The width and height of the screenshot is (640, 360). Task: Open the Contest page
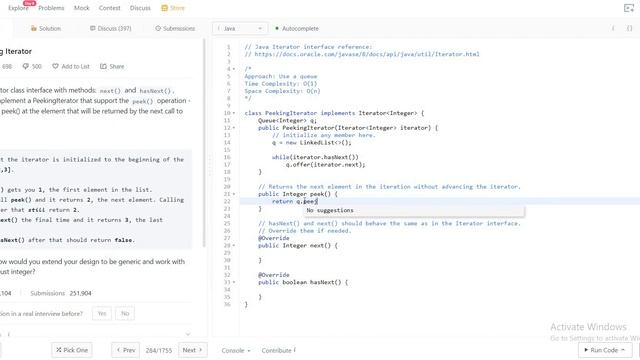tap(109, 8)
